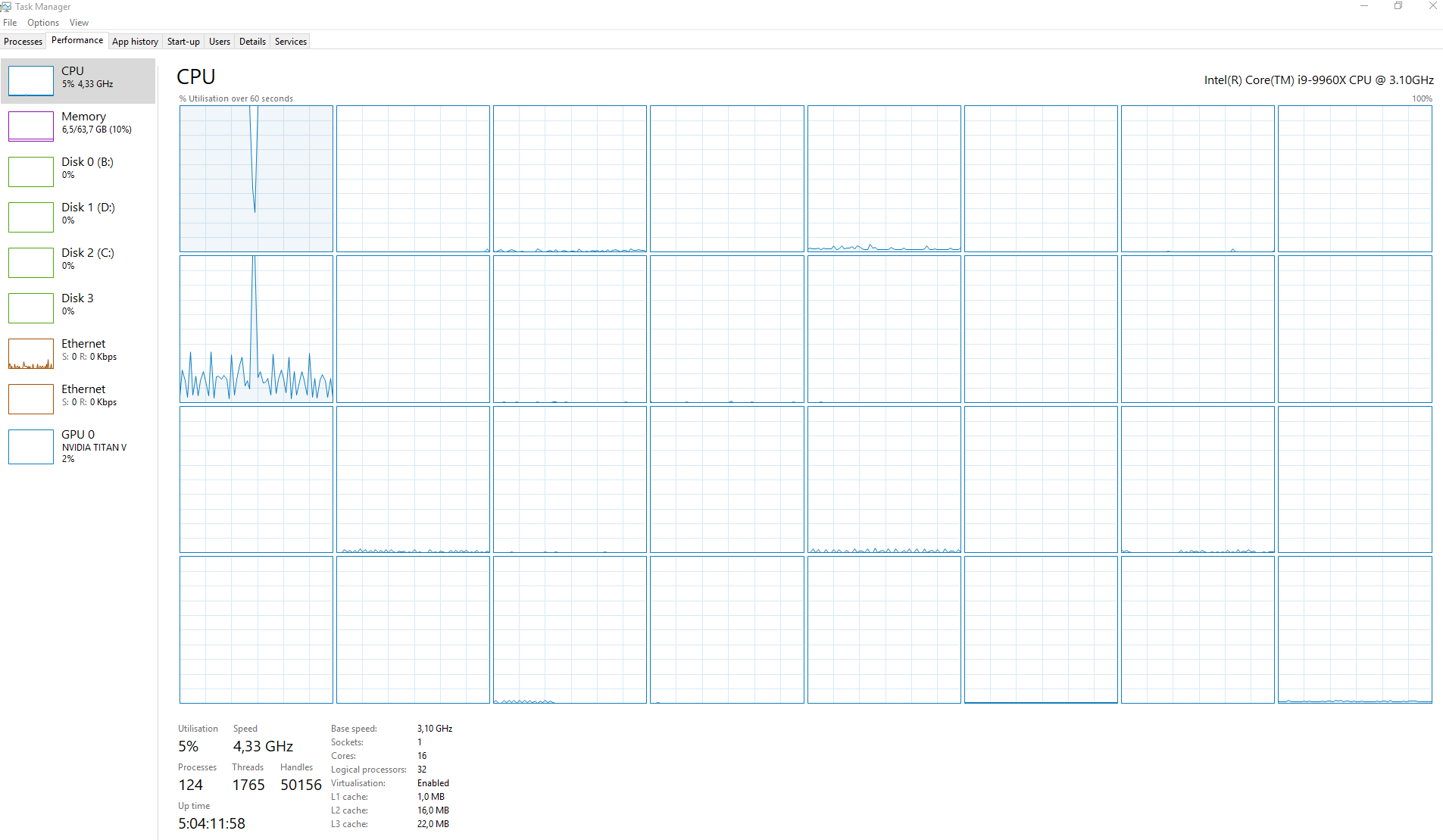
Task: Click the idle second Ethernet mini graph
Action: (x=31, y=398)
